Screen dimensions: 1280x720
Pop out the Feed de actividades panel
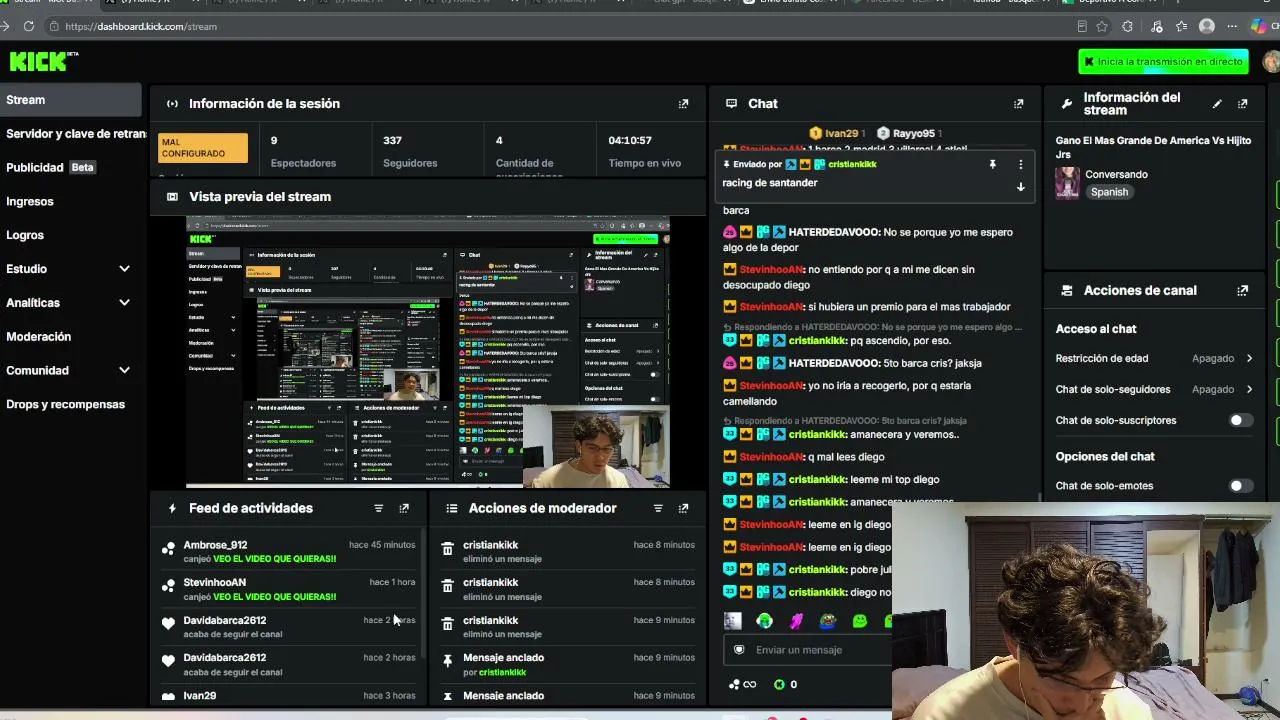(x=404, y=509)
